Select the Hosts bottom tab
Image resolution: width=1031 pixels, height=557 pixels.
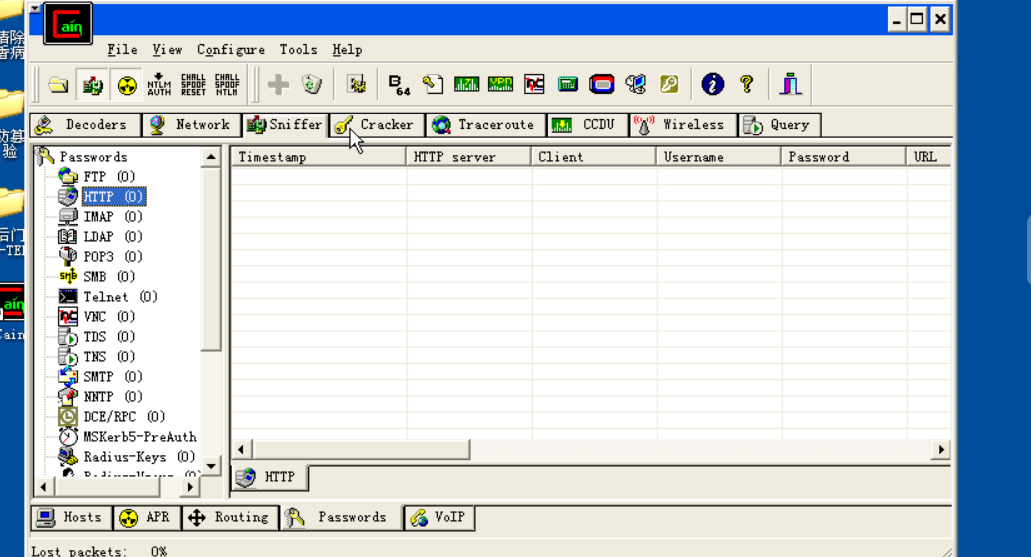[72, 518]
